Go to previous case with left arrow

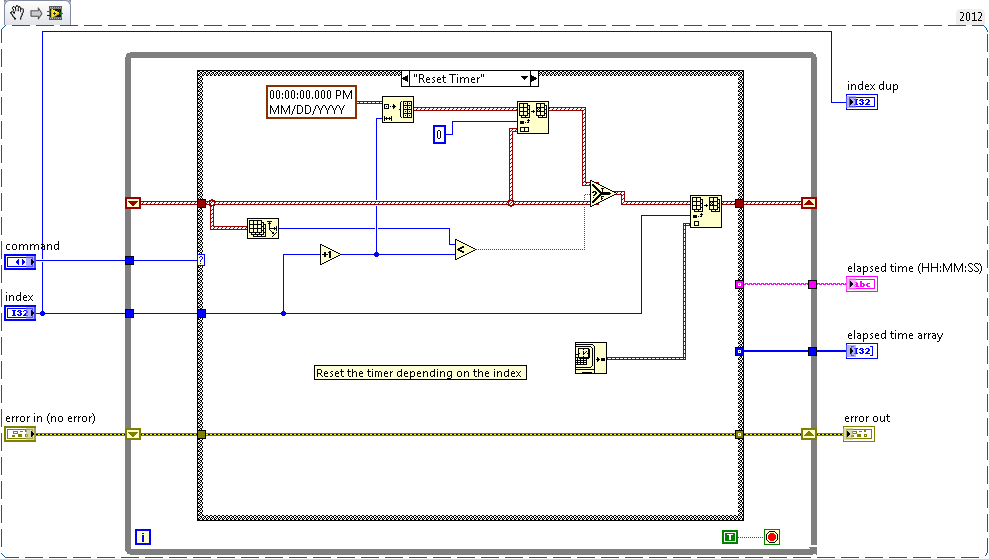404,78
